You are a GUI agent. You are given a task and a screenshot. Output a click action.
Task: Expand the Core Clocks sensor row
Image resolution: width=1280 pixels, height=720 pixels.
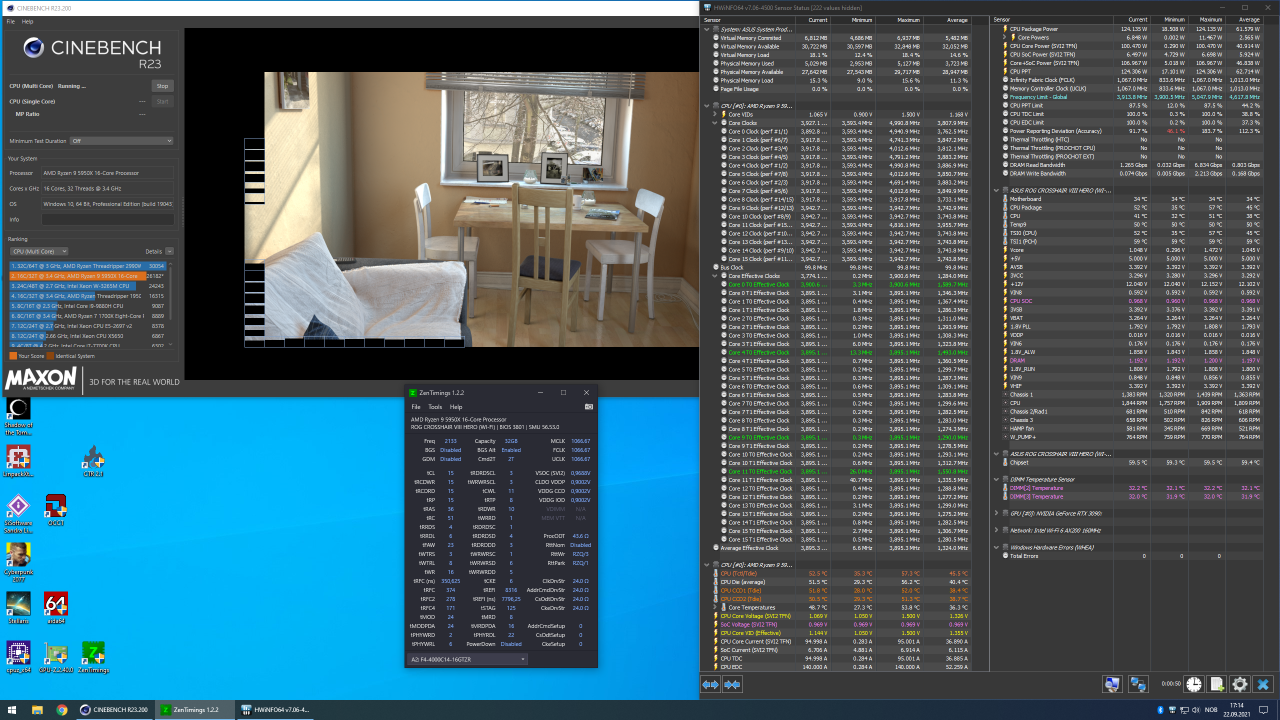tap(716, 123)
